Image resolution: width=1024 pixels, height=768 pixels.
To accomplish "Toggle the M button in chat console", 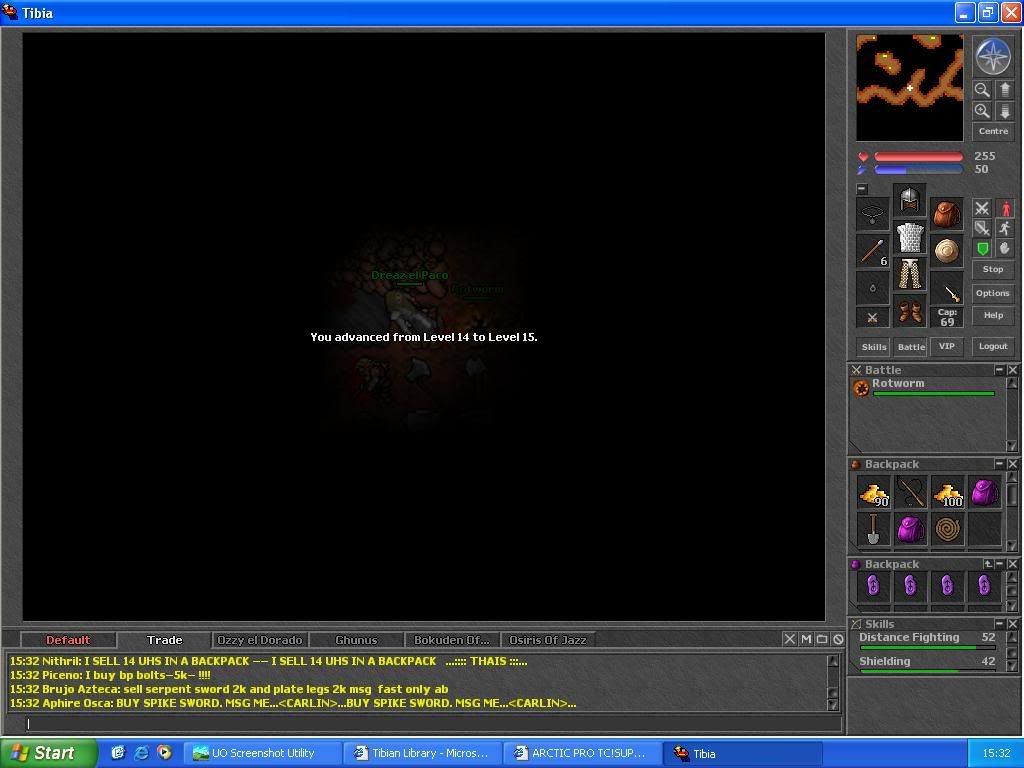I will (806, 639).
